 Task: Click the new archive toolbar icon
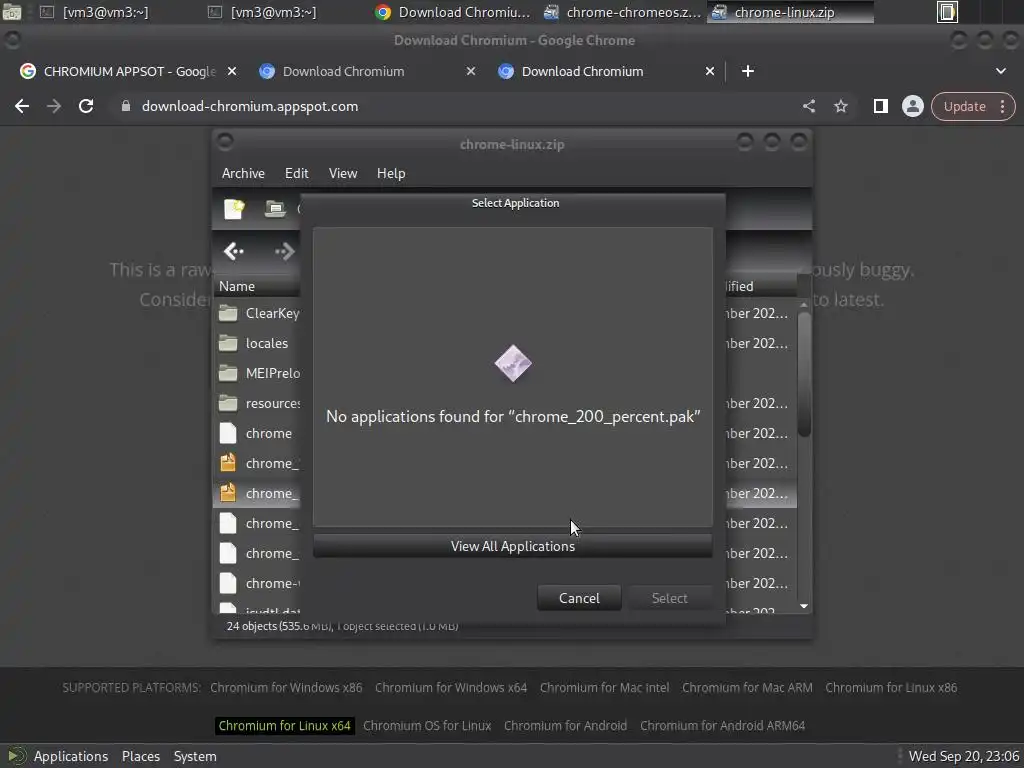tap(234, 209)
